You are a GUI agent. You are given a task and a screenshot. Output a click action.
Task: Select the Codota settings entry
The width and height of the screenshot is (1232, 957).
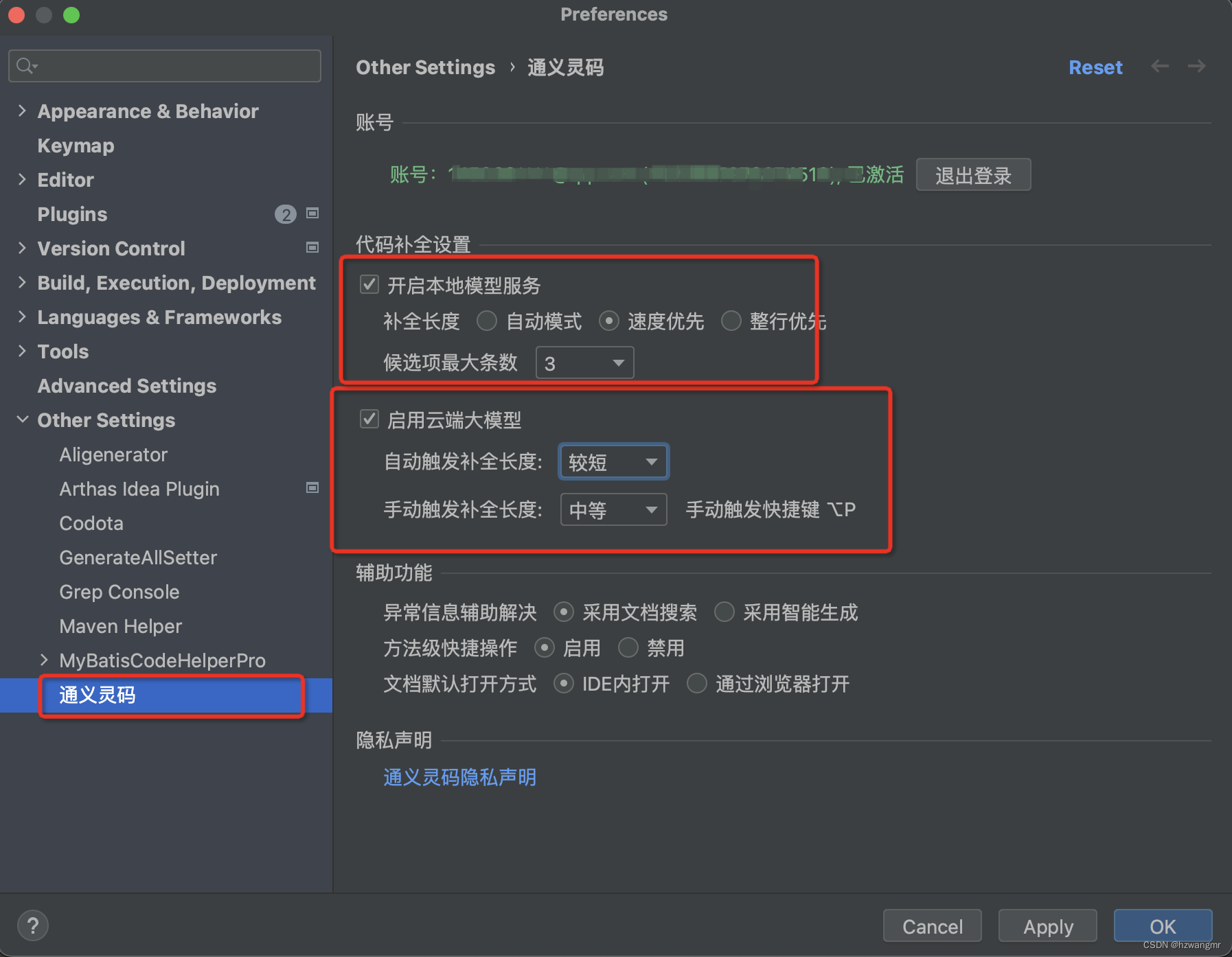pos(91,523)
